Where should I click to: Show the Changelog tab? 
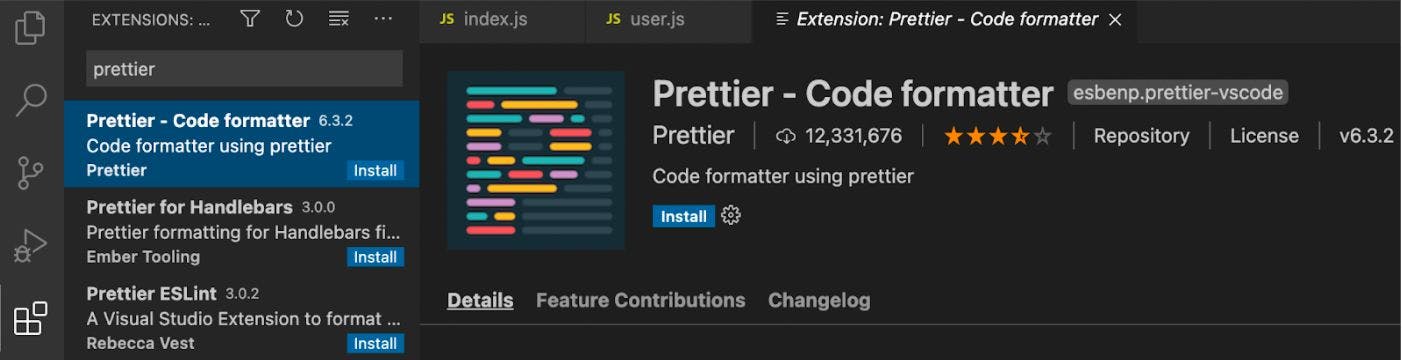(819, 300)
